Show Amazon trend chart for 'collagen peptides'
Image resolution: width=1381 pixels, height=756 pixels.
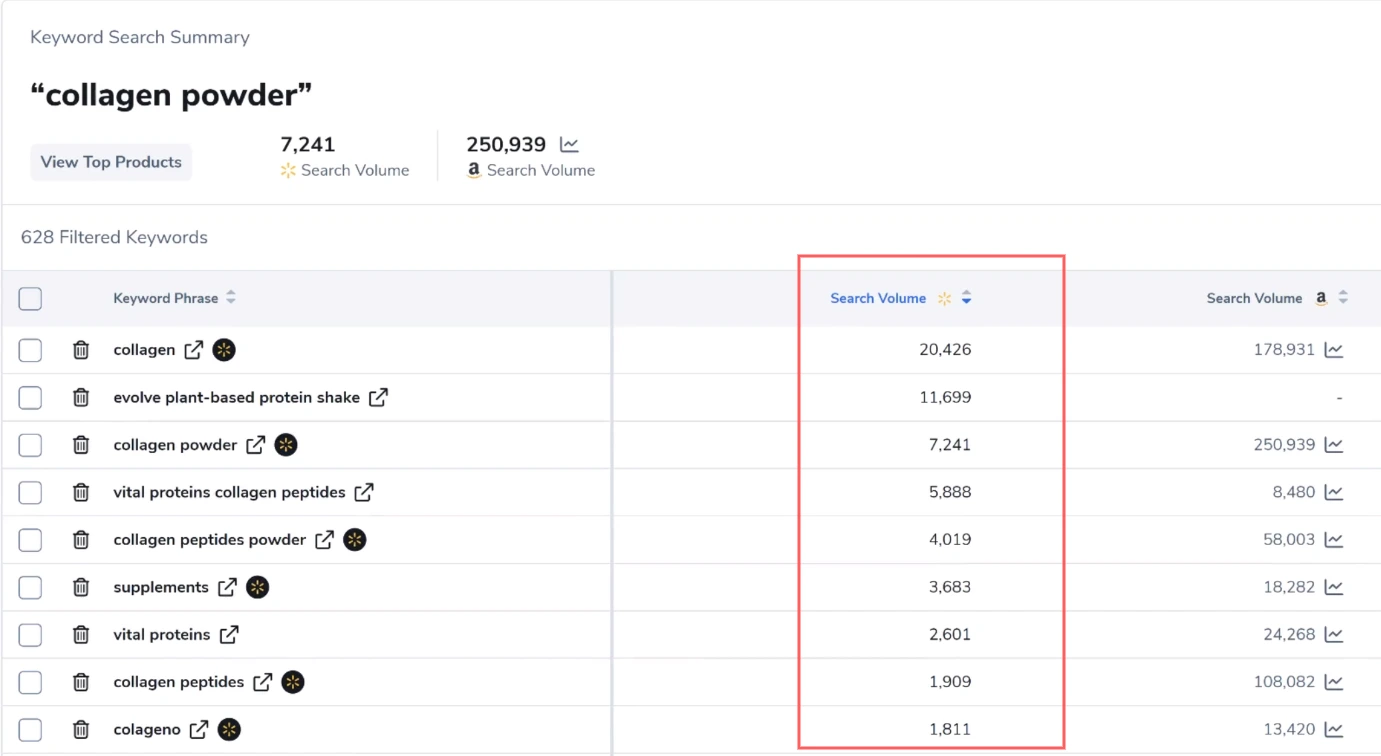pos(1333,682)
